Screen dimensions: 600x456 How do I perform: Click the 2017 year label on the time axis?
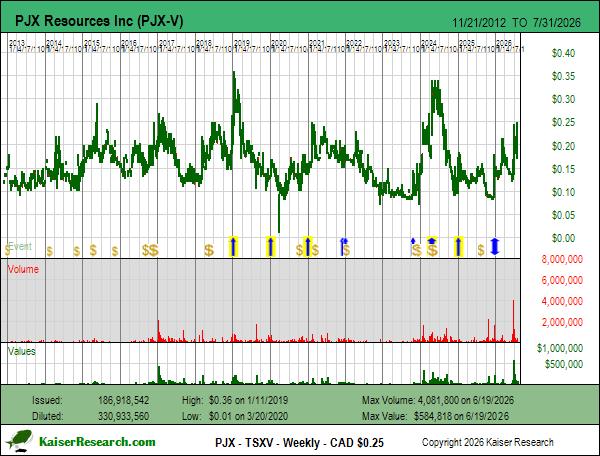(x=167, y=42)
